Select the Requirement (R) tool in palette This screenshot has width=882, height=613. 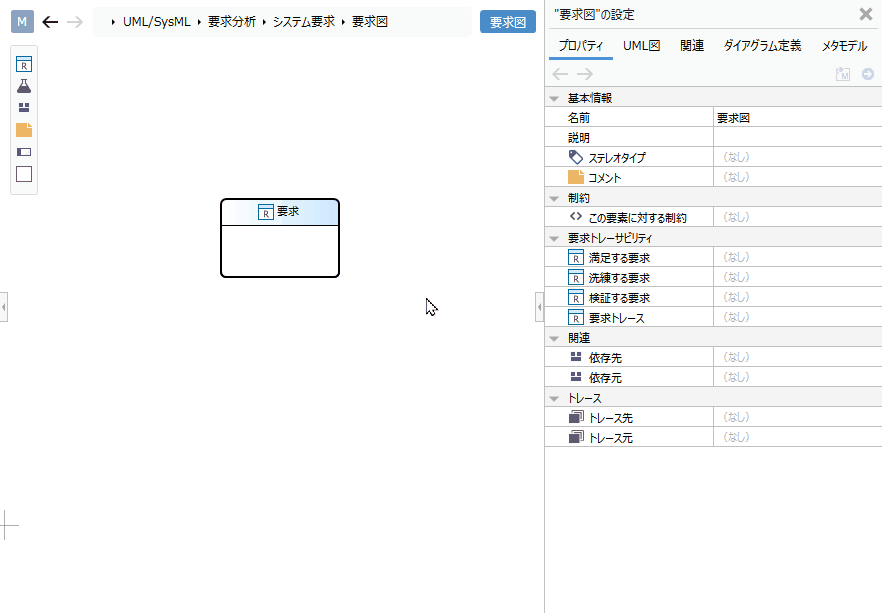(x=24, y=64)
